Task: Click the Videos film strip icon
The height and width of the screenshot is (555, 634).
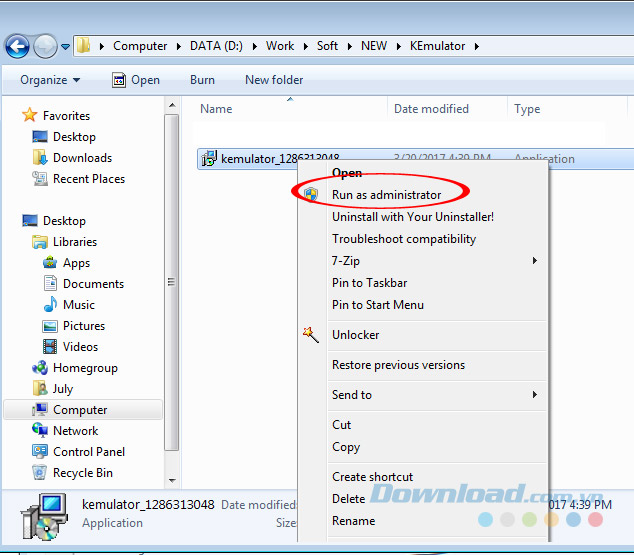Action: (x=50, y=346)
